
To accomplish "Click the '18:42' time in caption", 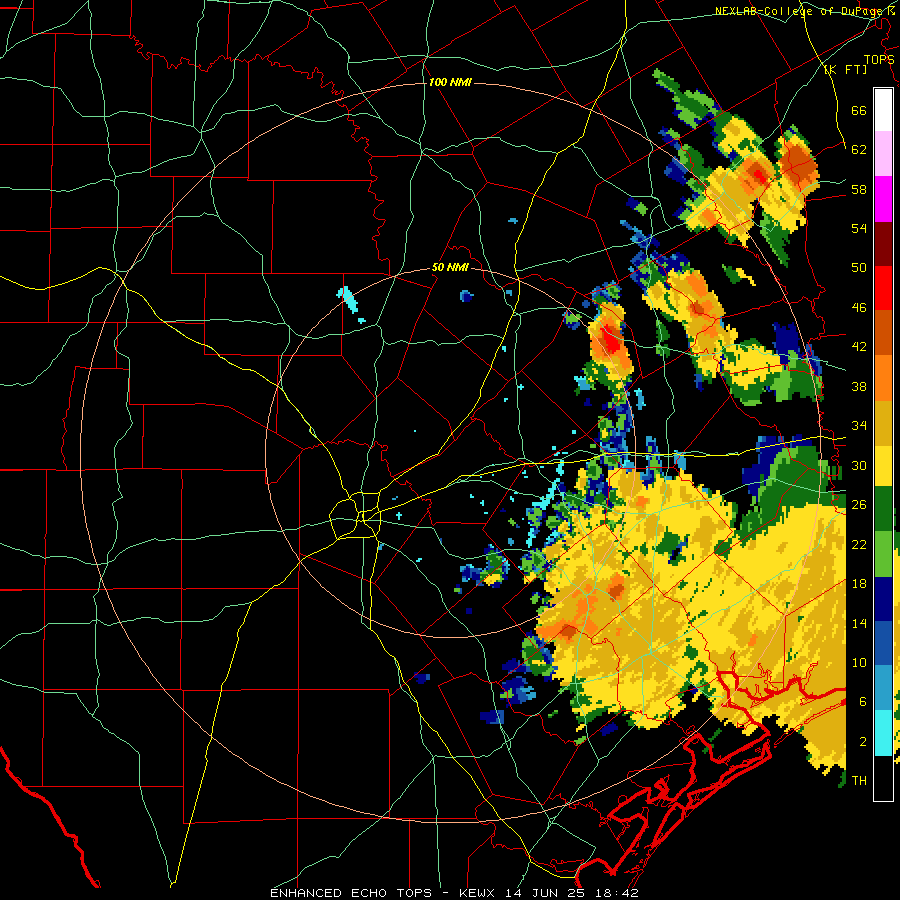I will tap(617, 893).
